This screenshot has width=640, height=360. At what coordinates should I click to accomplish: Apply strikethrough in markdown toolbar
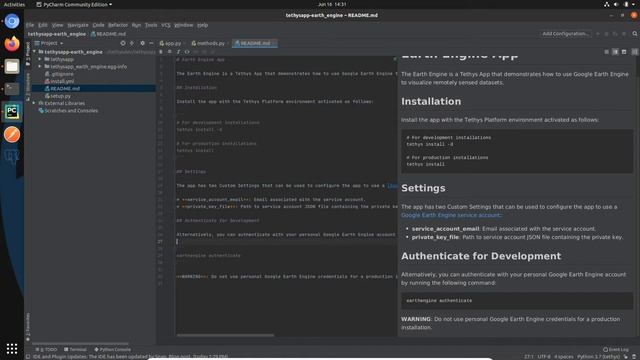click(169, 52)
